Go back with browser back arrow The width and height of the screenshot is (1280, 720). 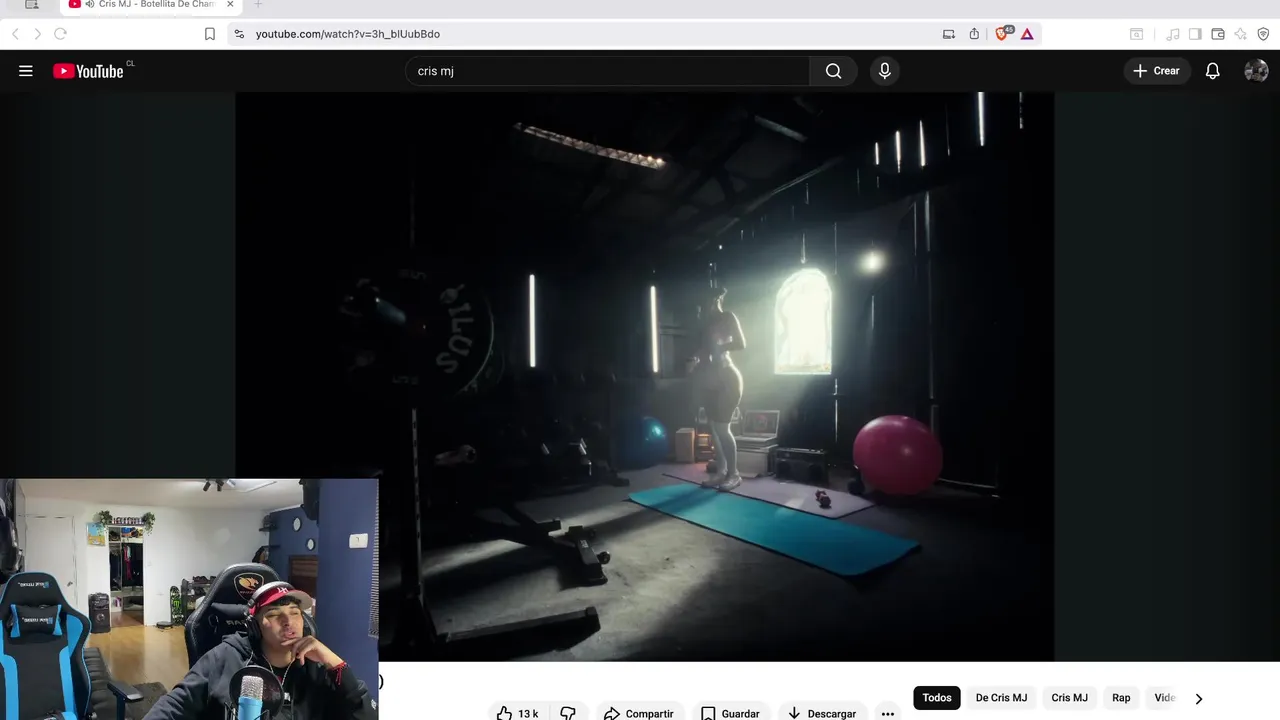(x=15, y=34)
